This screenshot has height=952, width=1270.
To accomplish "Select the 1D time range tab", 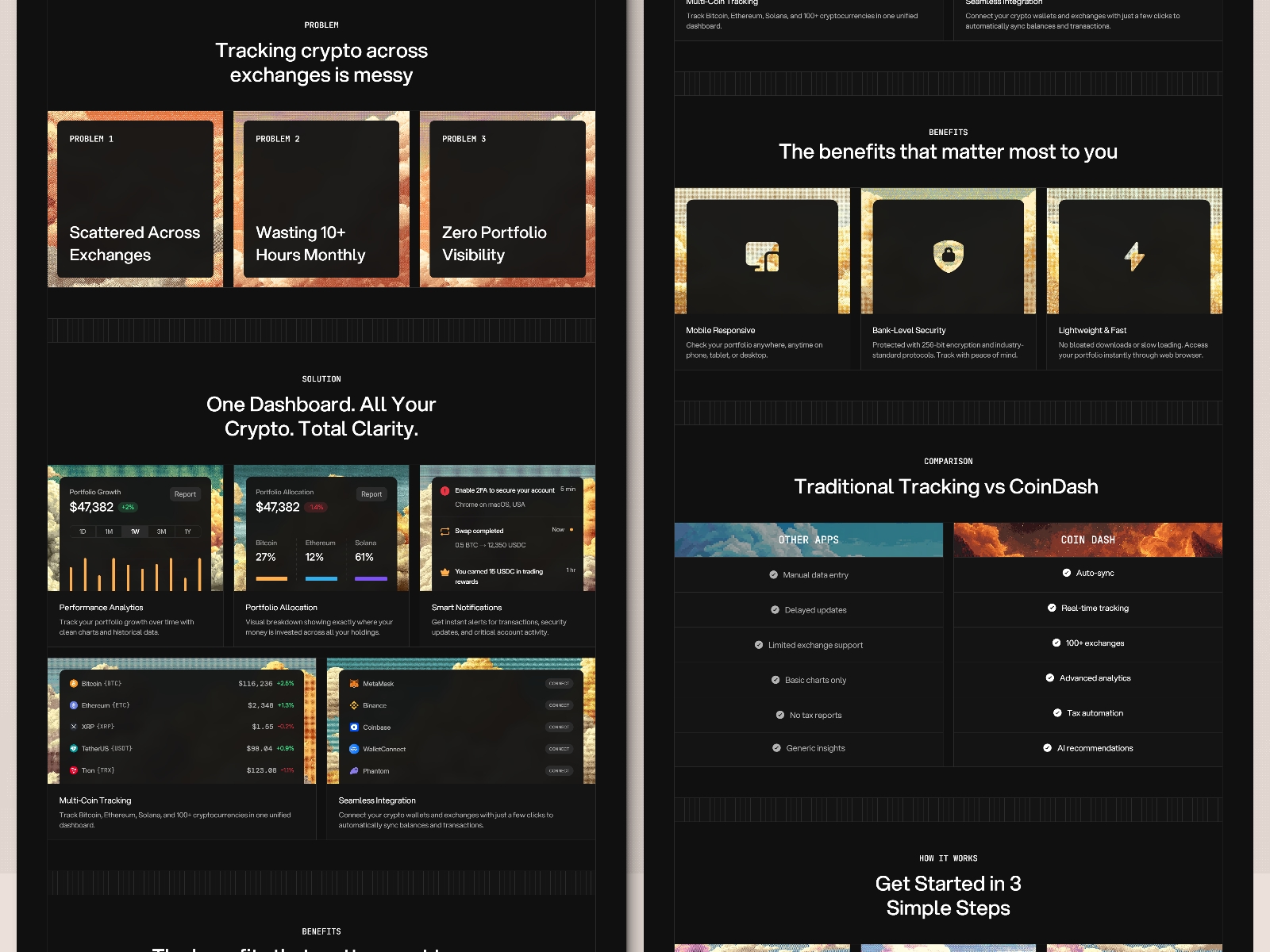I will [x=82, y=532].
